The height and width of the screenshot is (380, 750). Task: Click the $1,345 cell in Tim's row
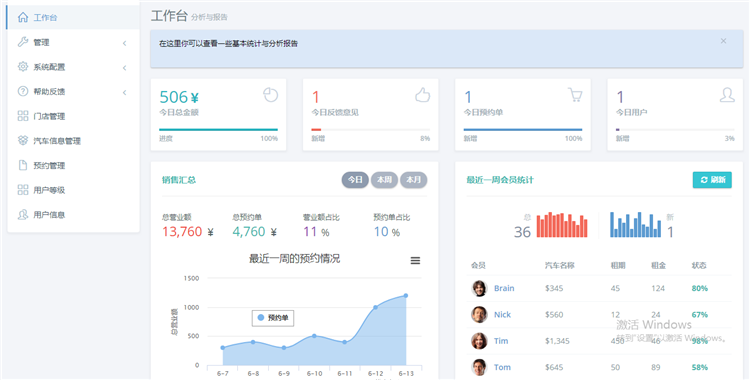557,341
